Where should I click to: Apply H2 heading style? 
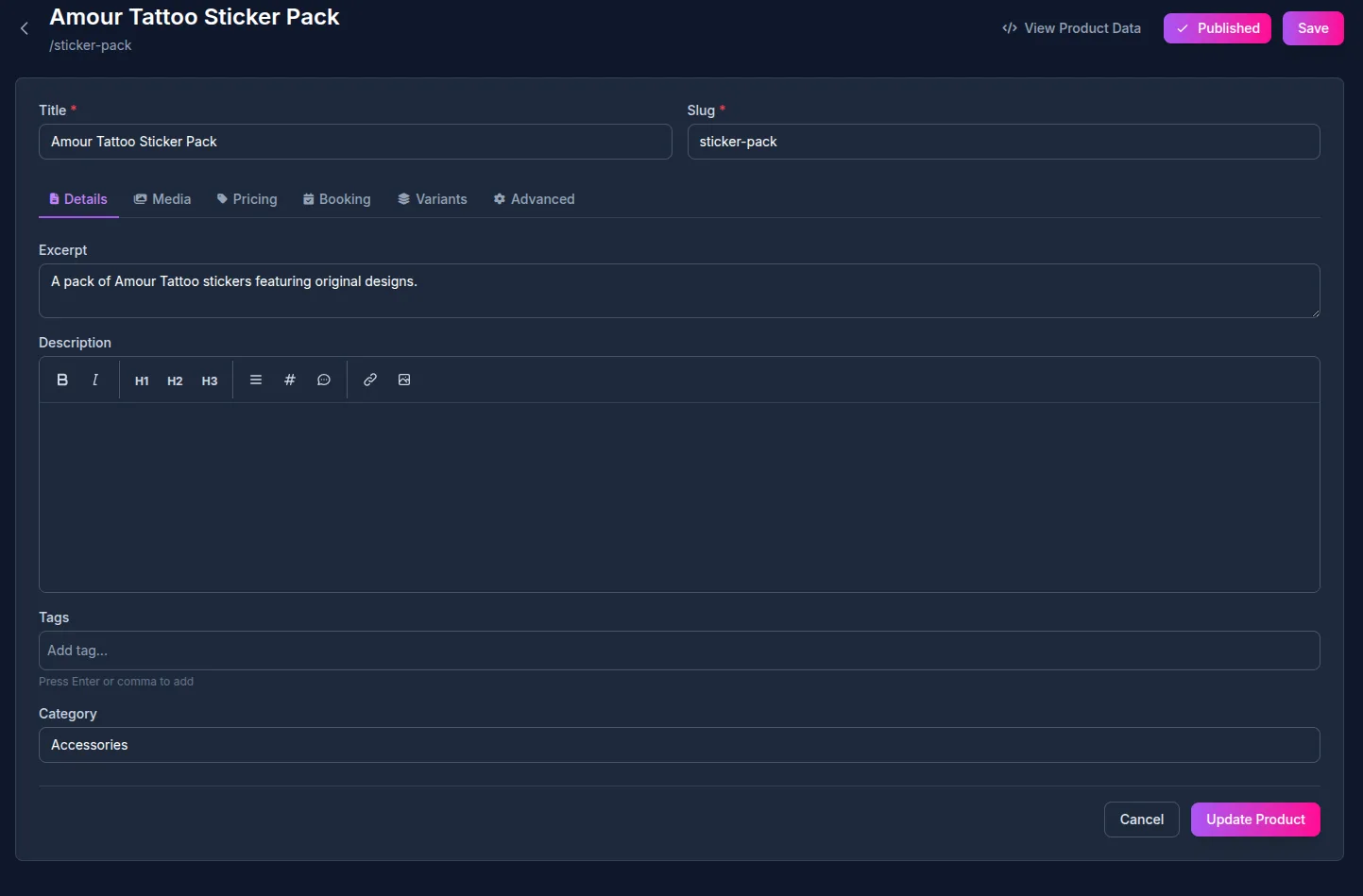click(x=175, y=380)
